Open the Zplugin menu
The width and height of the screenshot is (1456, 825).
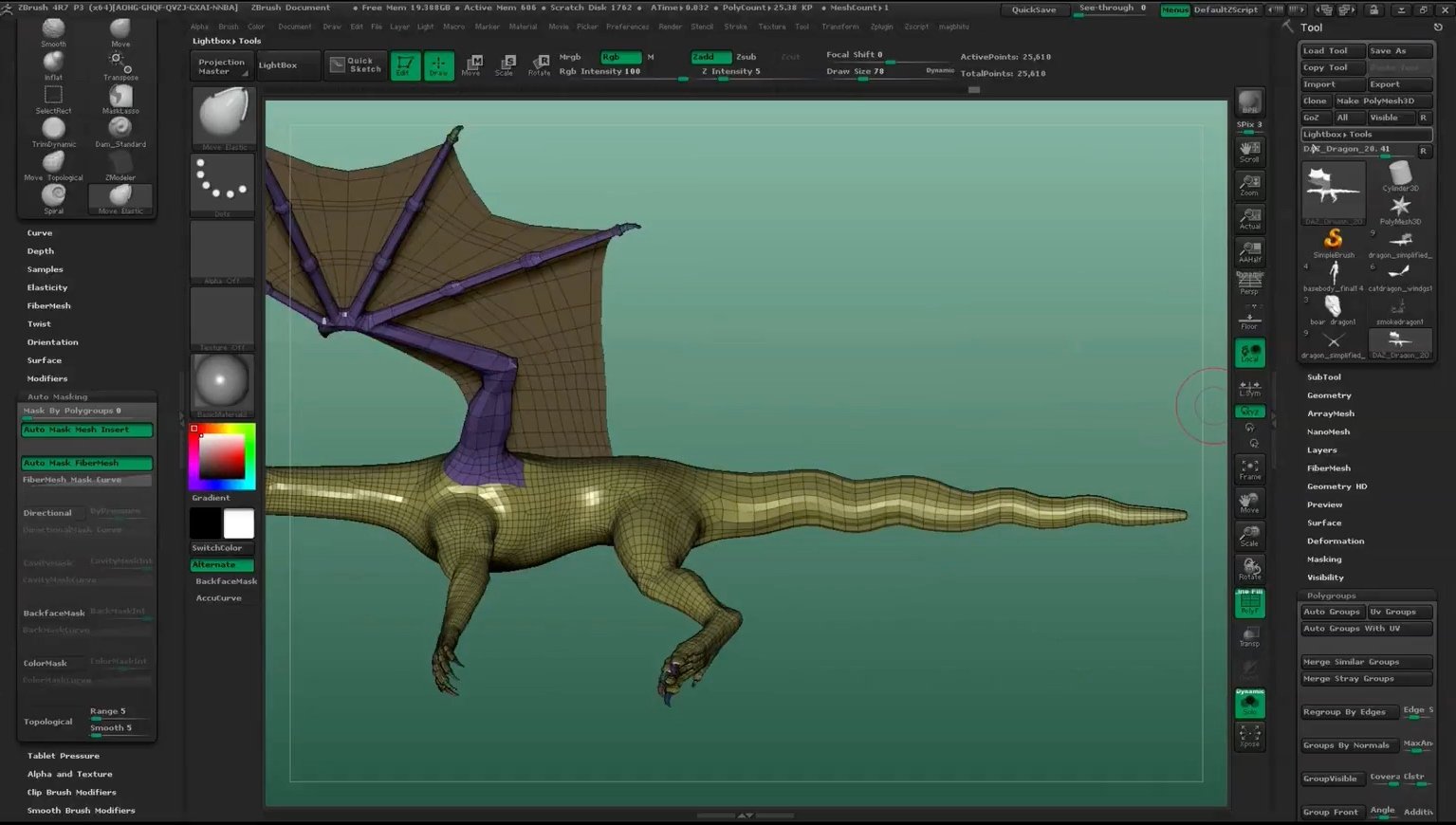point(881,27)
